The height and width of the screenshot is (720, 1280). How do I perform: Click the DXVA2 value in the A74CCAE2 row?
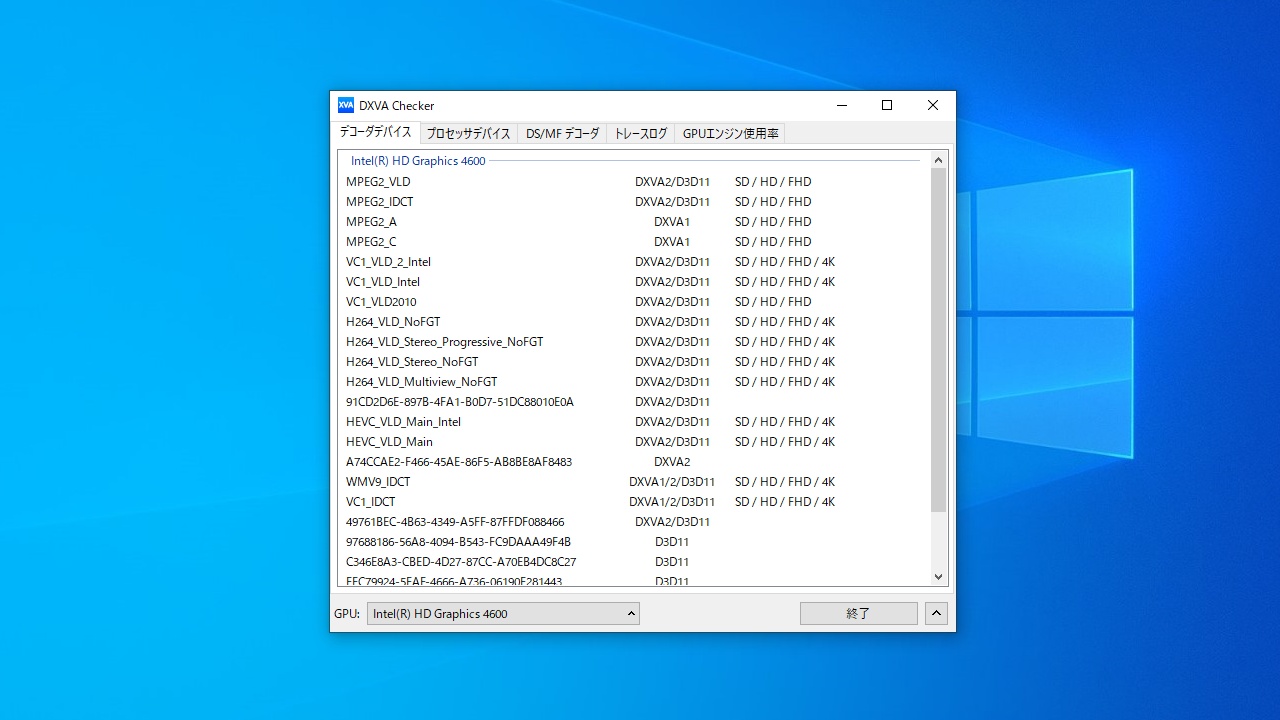(x=672, y=462)
